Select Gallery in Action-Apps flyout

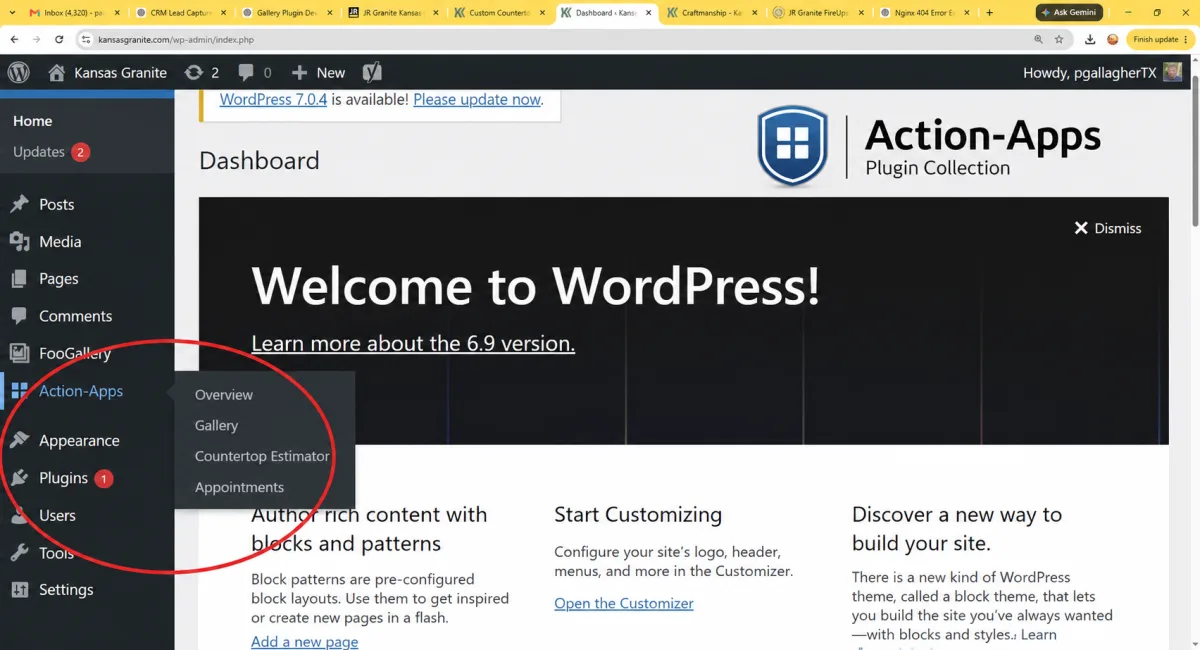point(216,425)
